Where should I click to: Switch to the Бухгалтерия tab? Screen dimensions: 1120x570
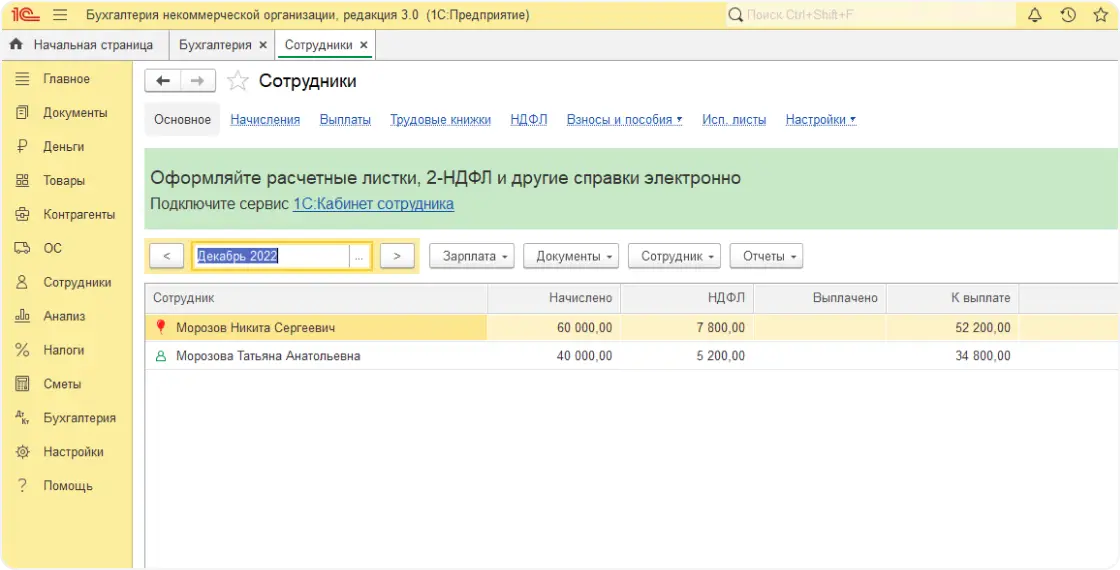pos(215,45)
